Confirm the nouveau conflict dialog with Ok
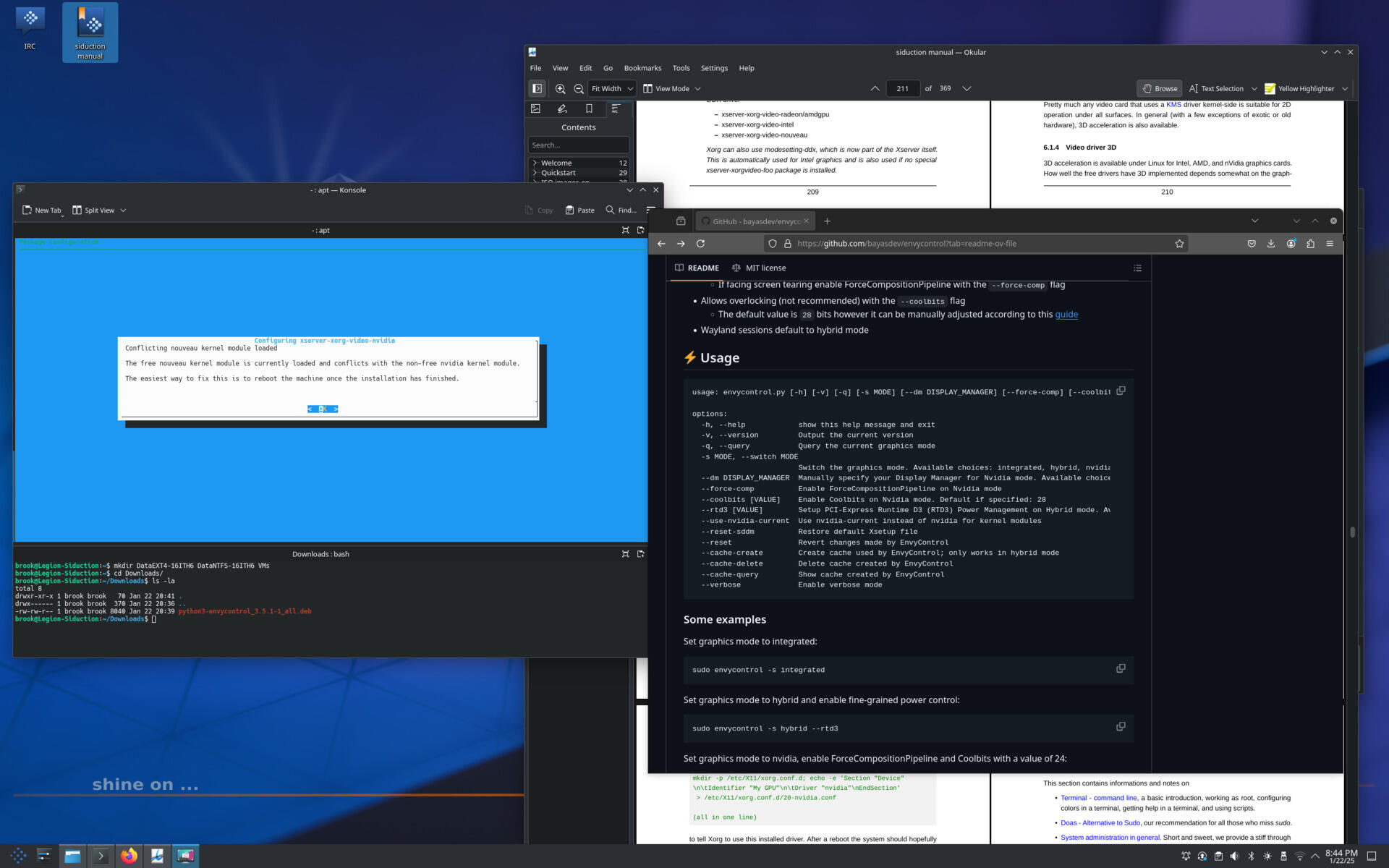1389x868 pixels. (x=323, y=409)
